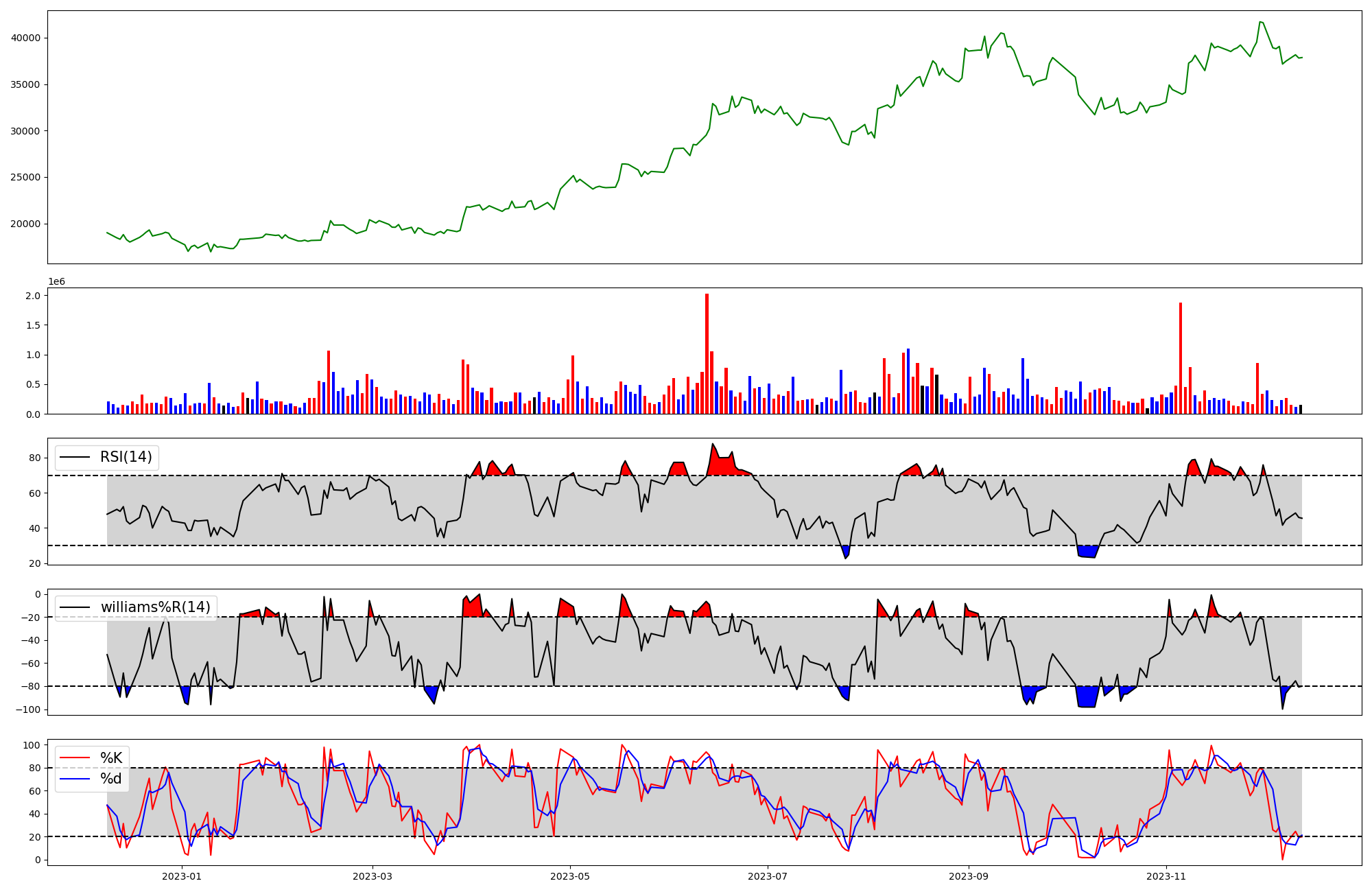The height and width of the screenshot is (892, 1372).
Task: Click the blue %d legend line sample
Action: (75, 779)
